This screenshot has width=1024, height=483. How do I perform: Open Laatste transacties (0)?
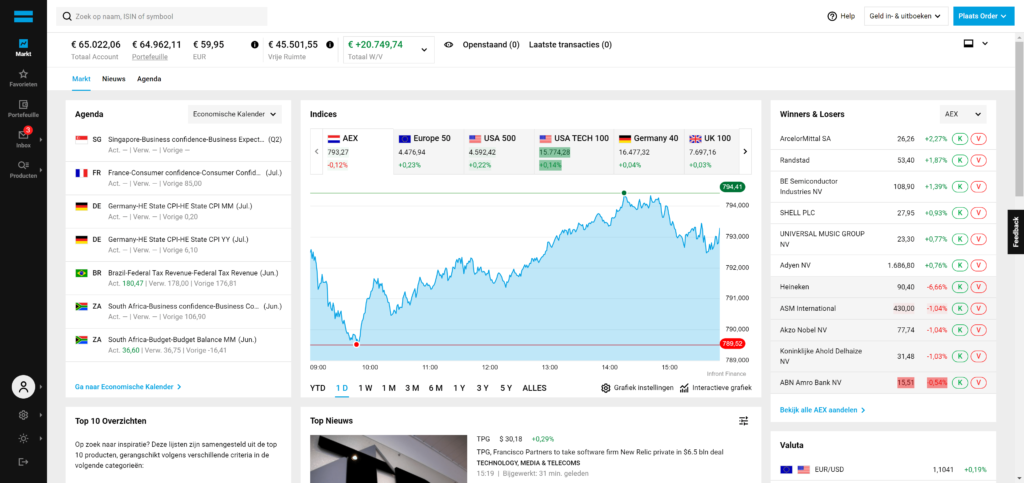pos(570,45)
